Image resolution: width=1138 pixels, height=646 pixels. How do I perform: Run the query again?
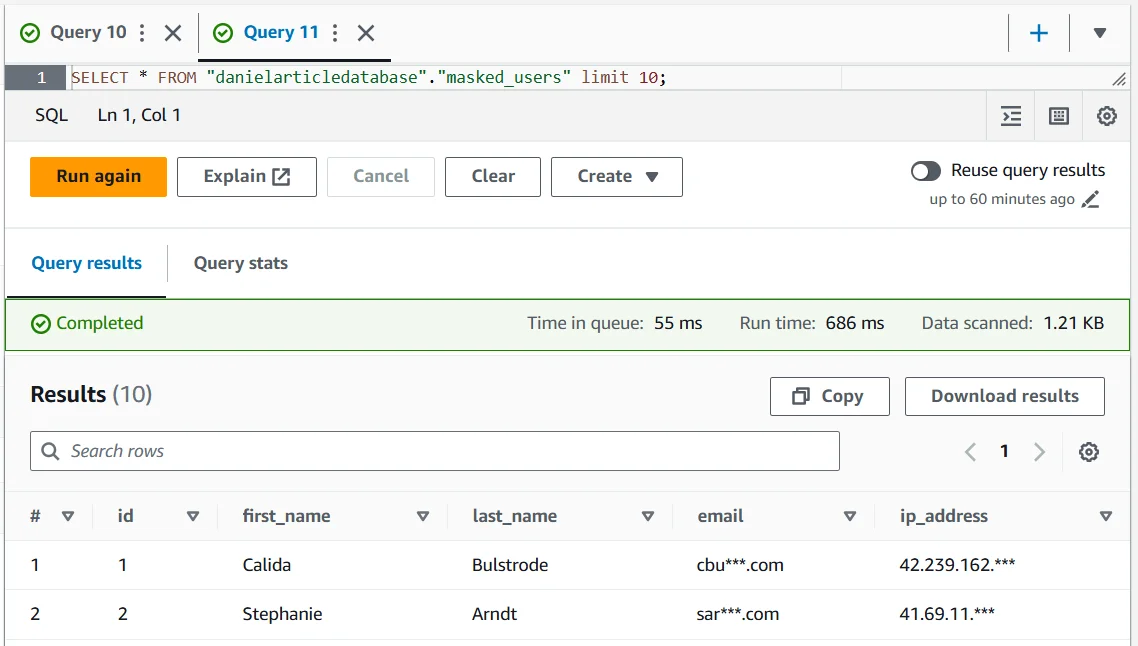pyautogui.click(x=98, y=176)
